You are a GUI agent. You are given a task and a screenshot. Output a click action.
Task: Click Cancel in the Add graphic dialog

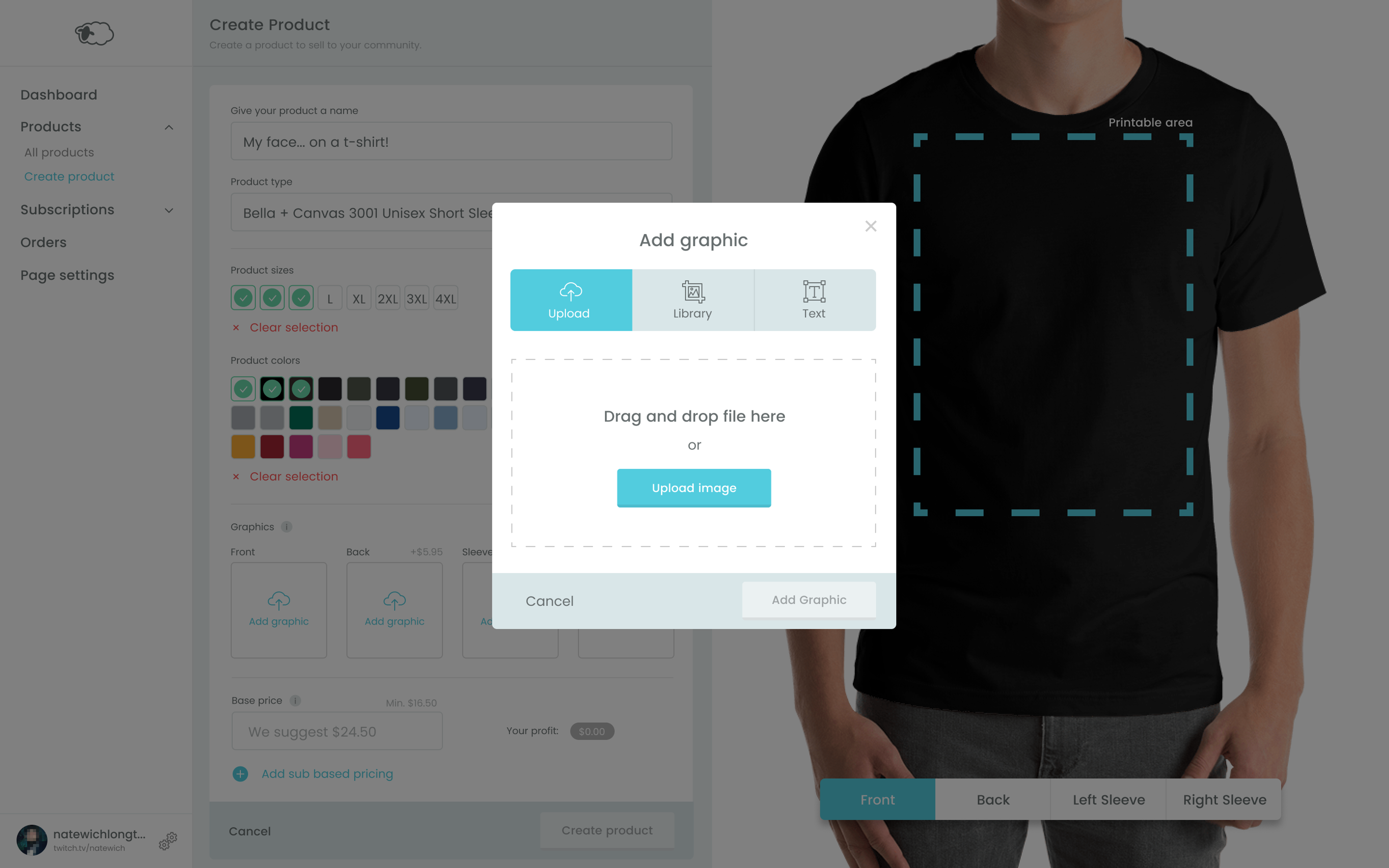(549, 600)
